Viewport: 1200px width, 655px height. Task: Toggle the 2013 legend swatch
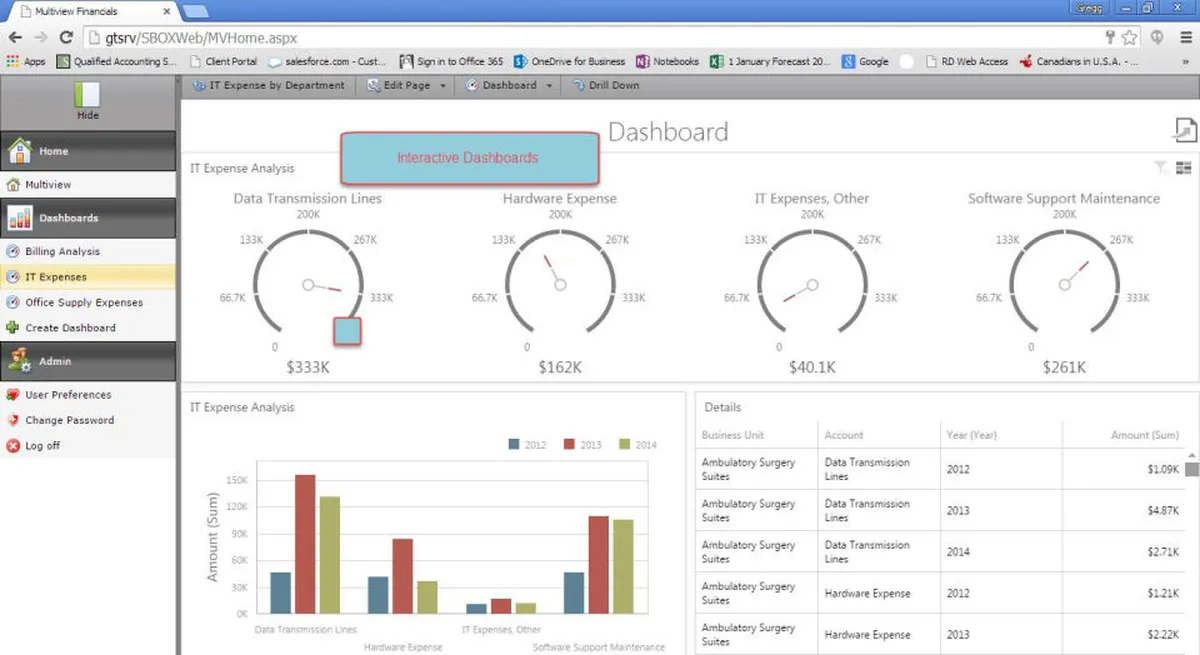(x=569, y=444)
